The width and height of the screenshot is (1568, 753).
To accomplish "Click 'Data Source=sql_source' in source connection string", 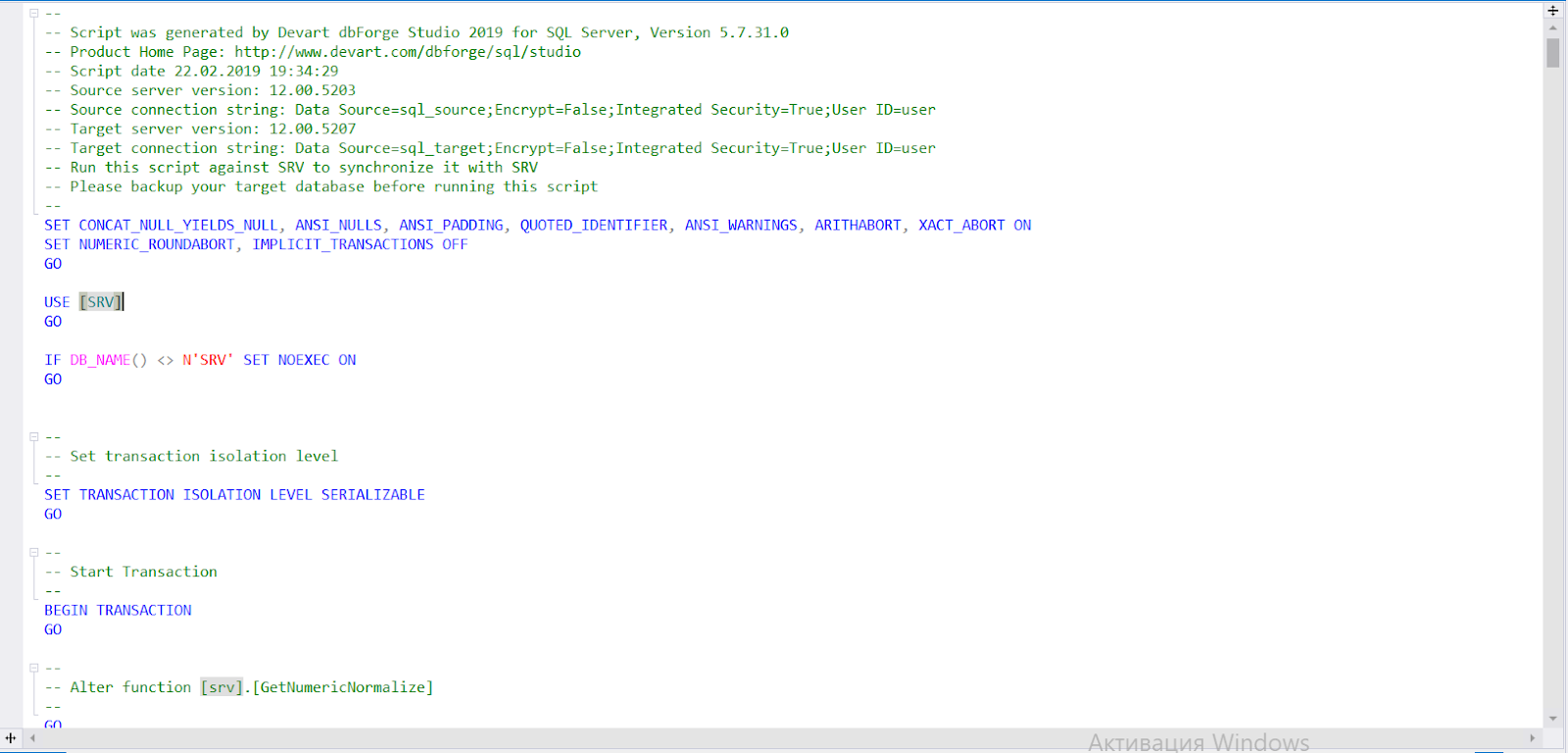I will click(x=392, y=110).
